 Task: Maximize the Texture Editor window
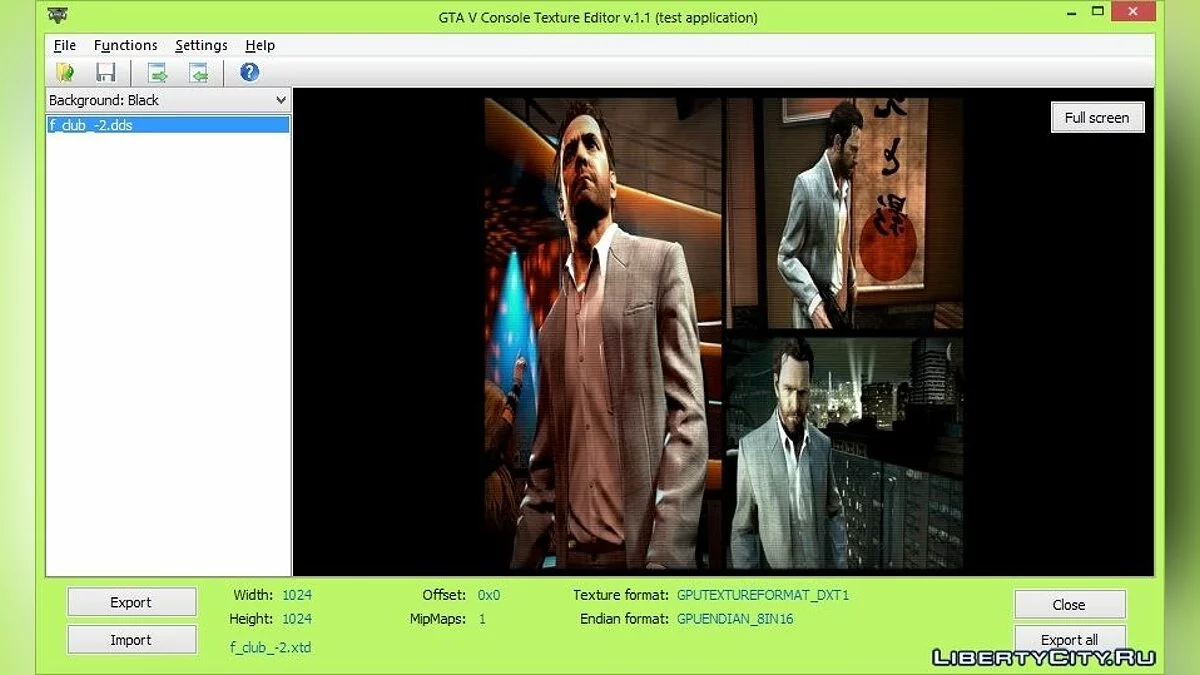[1097, 12]
